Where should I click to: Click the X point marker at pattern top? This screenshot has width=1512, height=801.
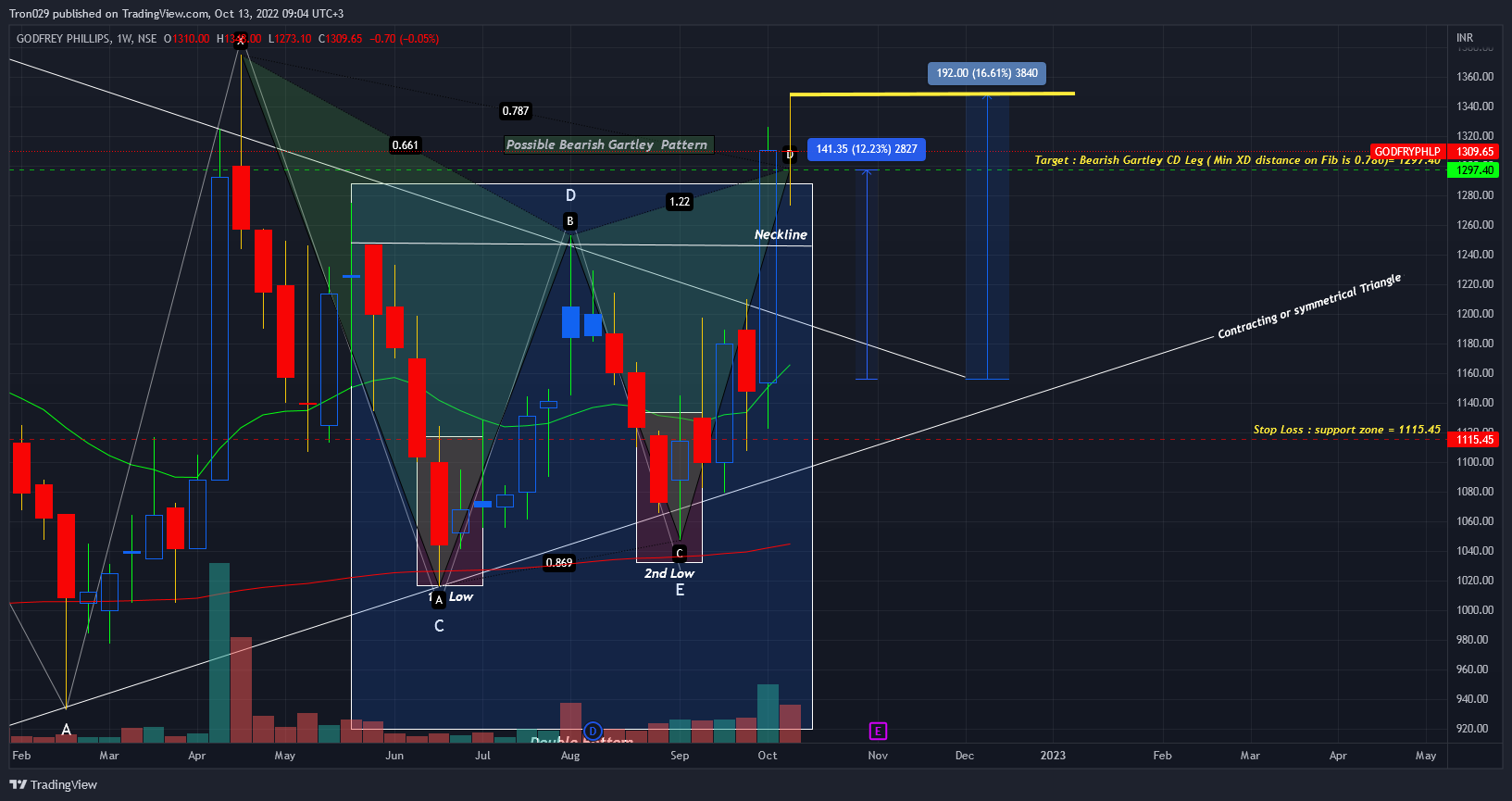click(x=241, y=41)
